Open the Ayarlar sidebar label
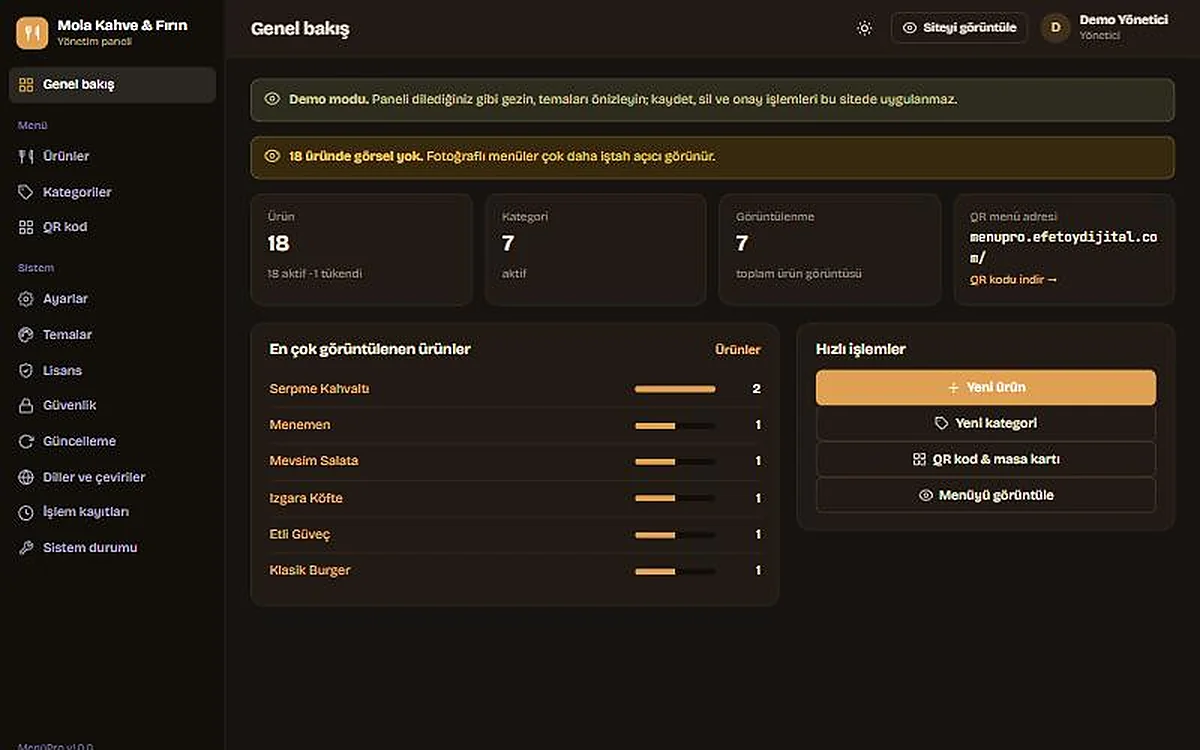 point(65,299)
